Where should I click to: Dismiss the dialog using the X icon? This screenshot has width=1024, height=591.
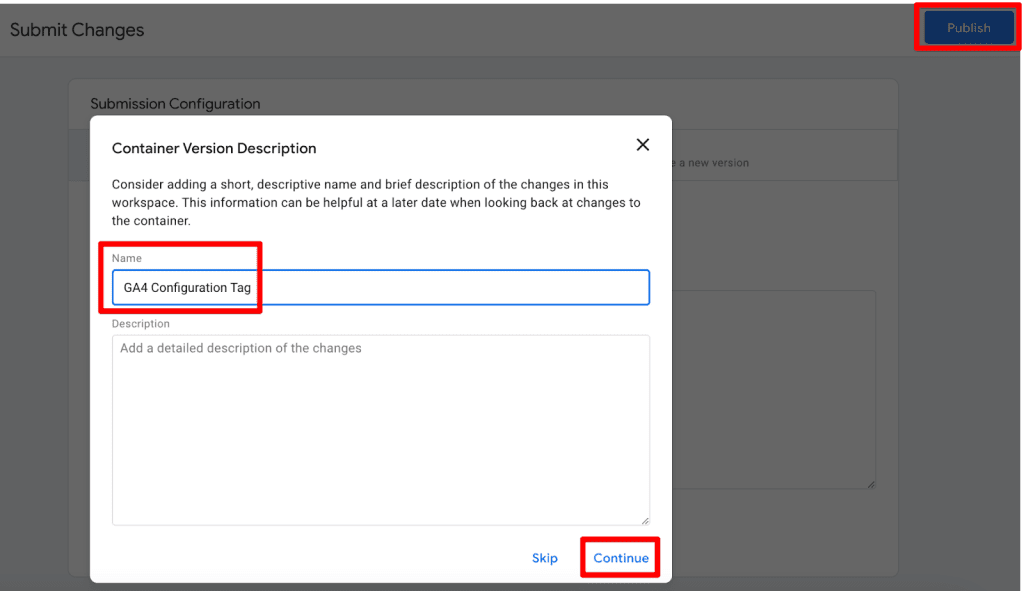click(x=642, y=144)
